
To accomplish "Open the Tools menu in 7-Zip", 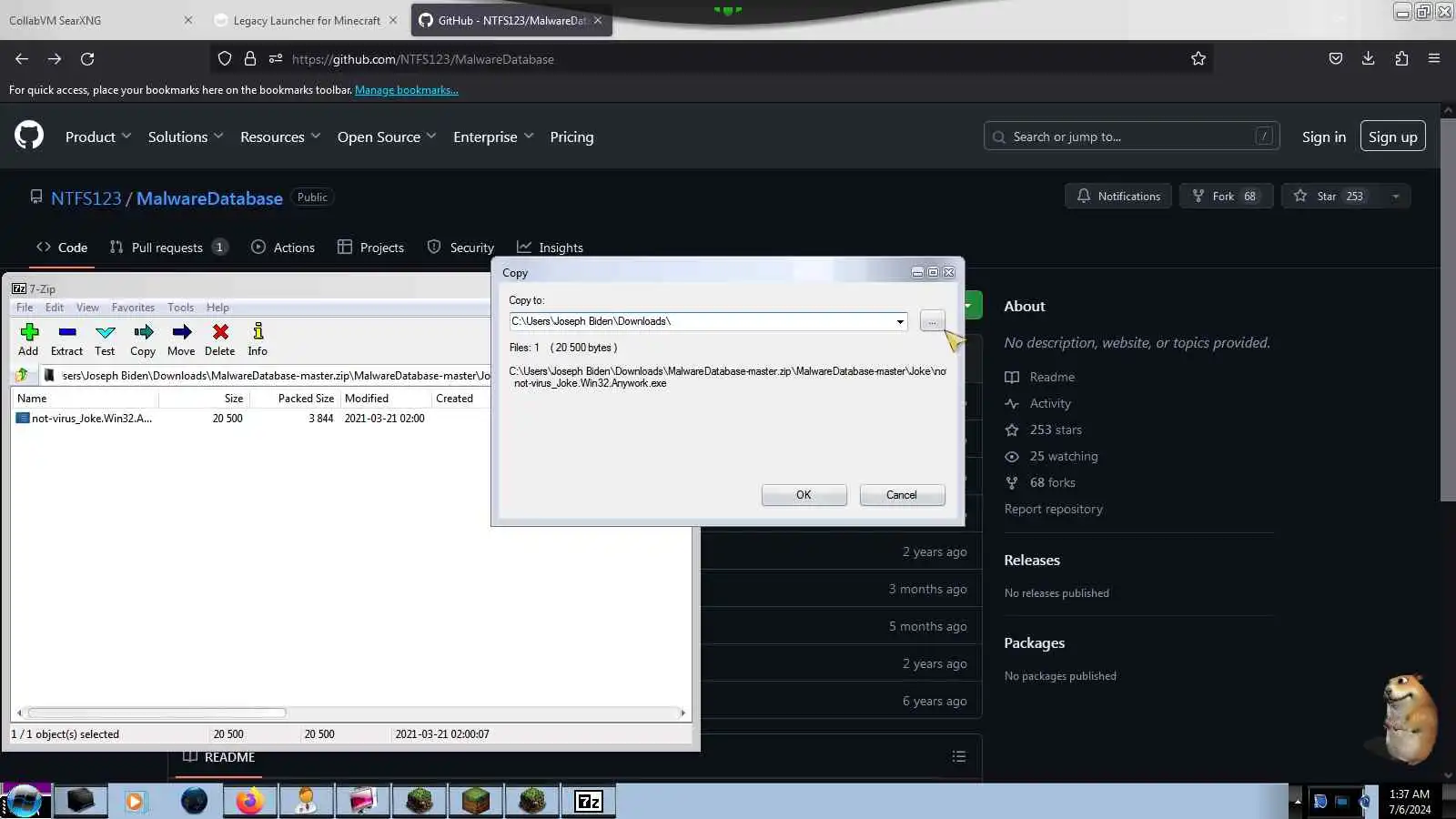I will [x=180, y=308].
